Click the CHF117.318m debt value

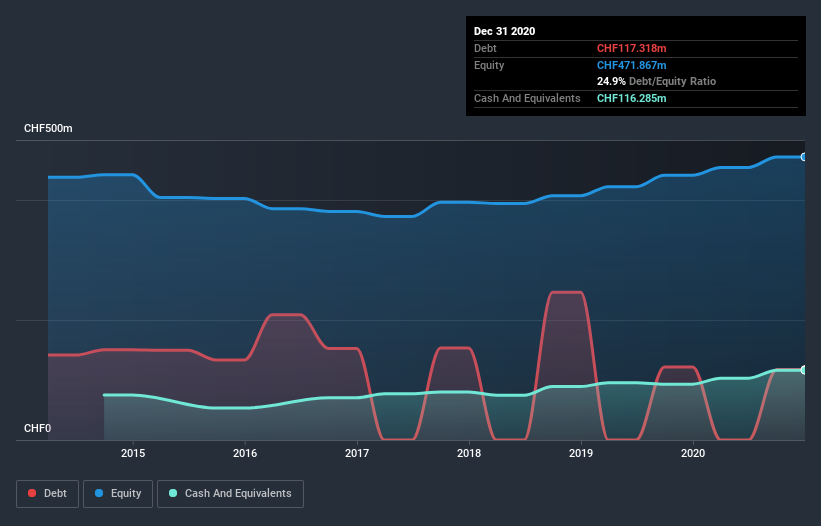point(631,48)
